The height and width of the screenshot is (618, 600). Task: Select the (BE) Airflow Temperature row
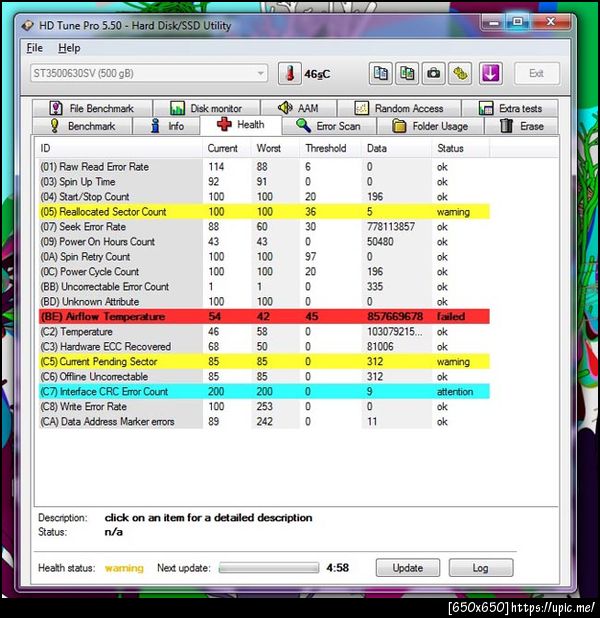click(x=264, y=316)
